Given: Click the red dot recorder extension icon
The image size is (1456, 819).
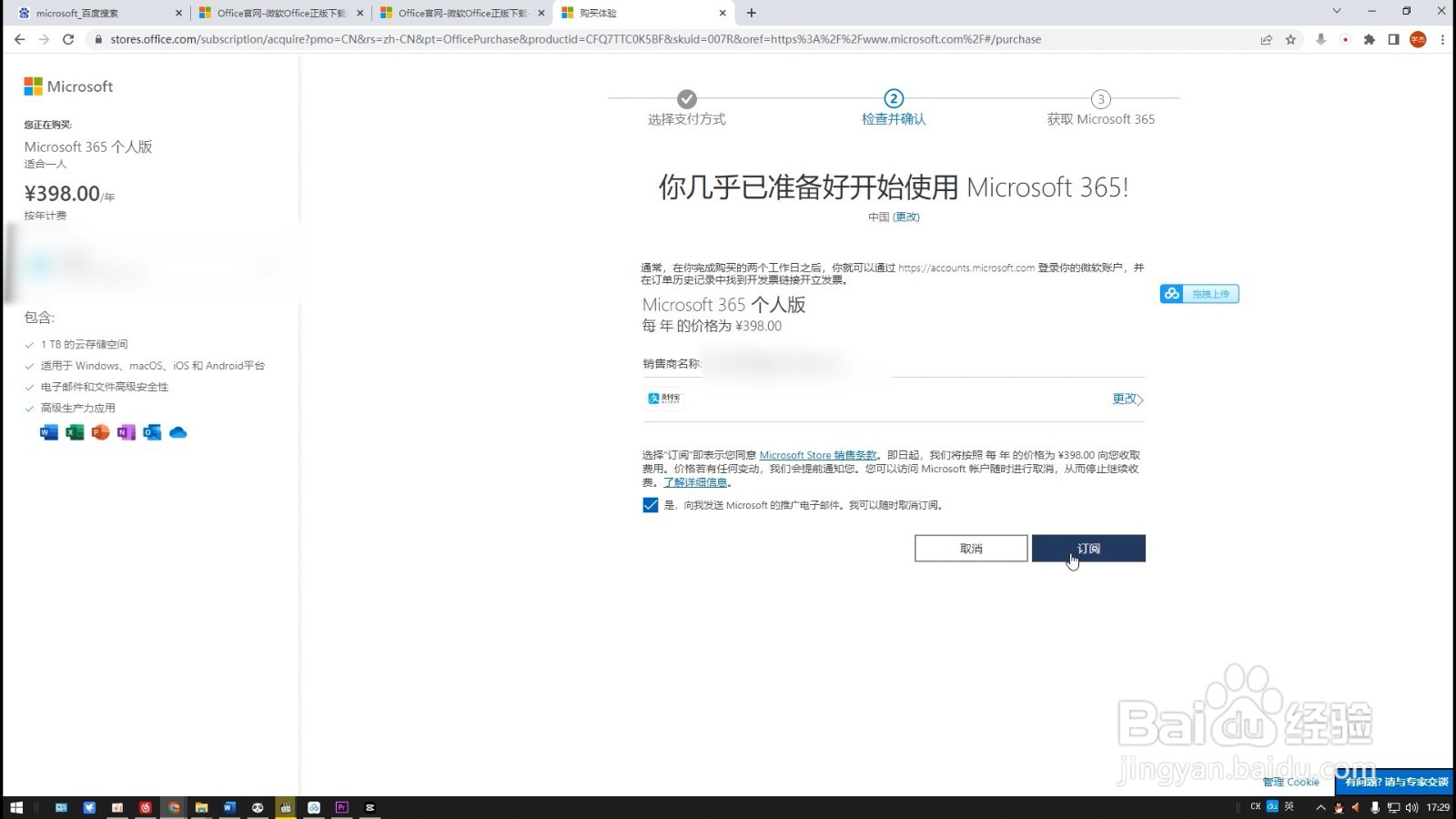Looking at the screenshot, I should click(x=1345, y=39).
